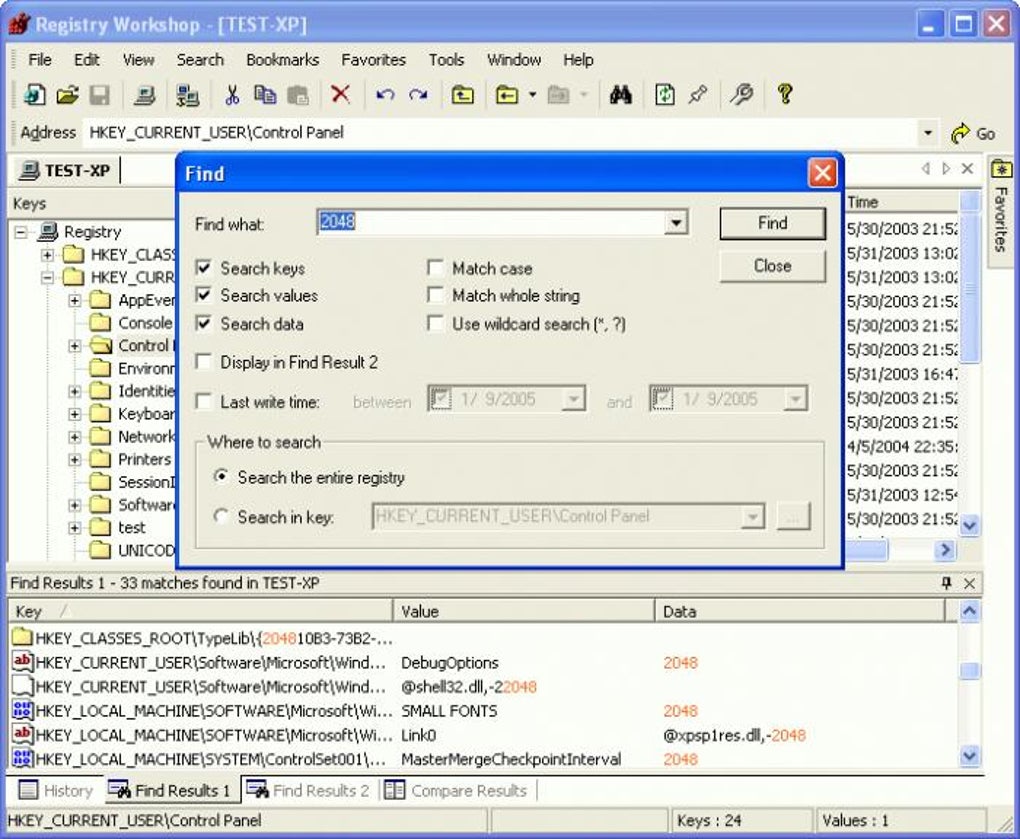Open the Search menu
Screen dimensions: 1020x839
point(200,60)
